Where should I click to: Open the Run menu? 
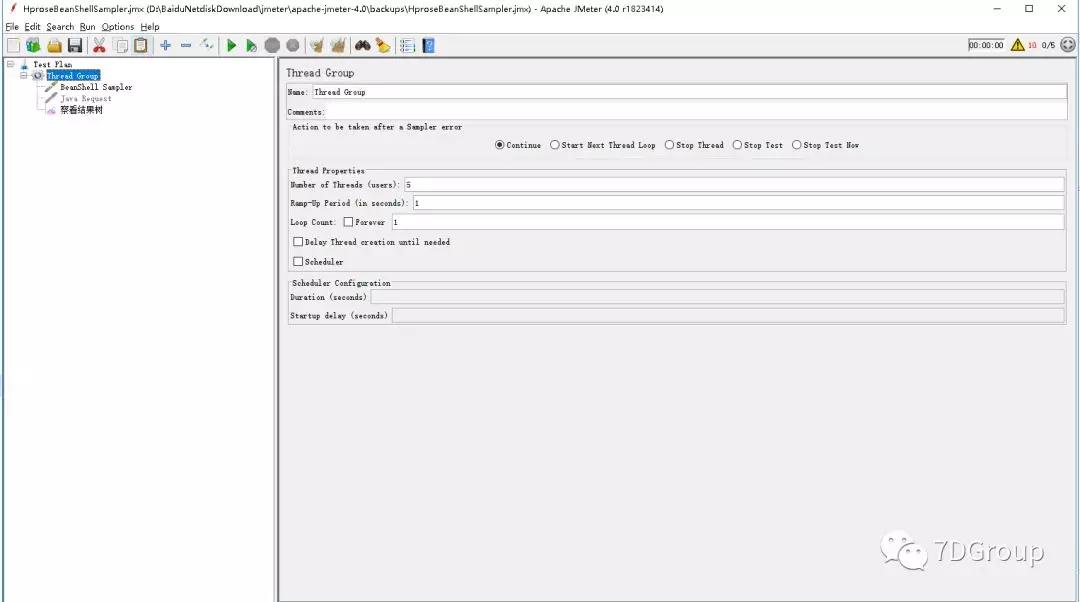[87, 27]
